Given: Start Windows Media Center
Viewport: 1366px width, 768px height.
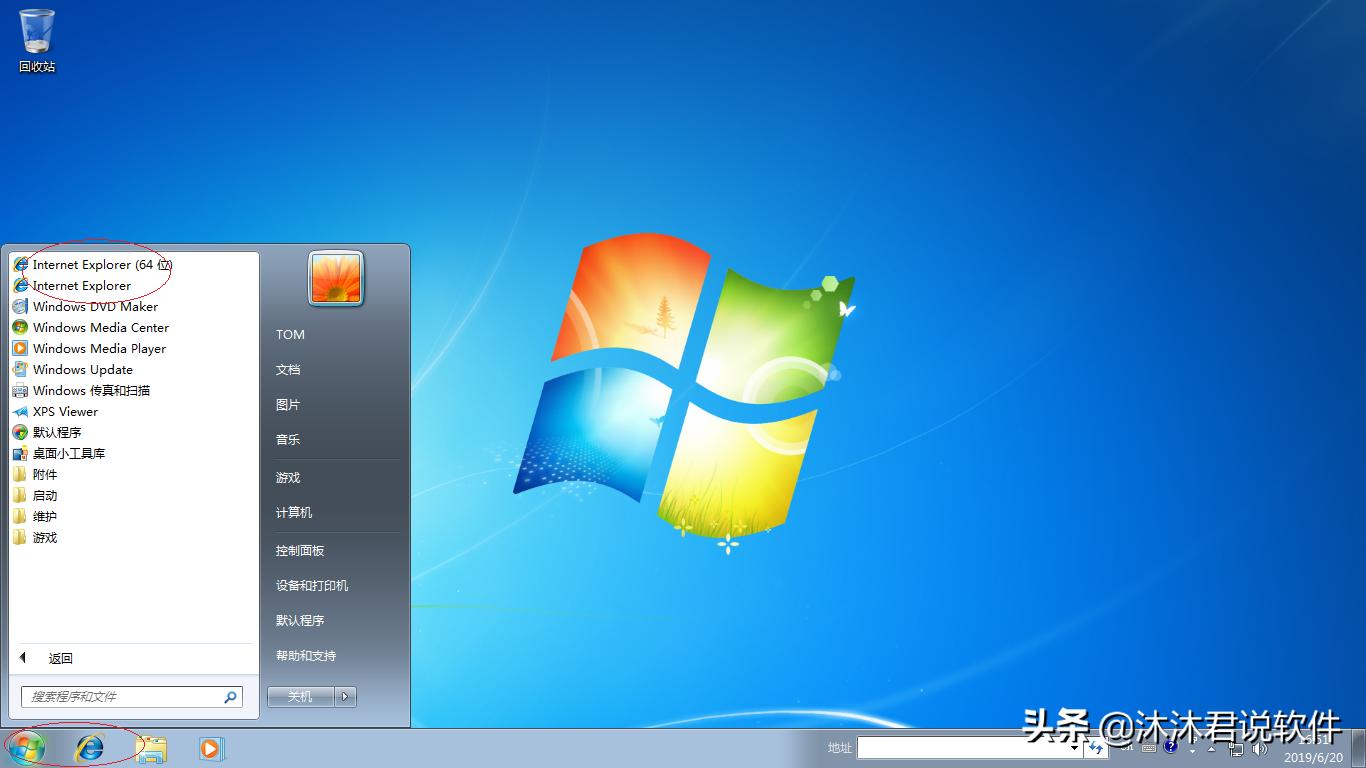Looking at the screenshot, I should (101, 327).
